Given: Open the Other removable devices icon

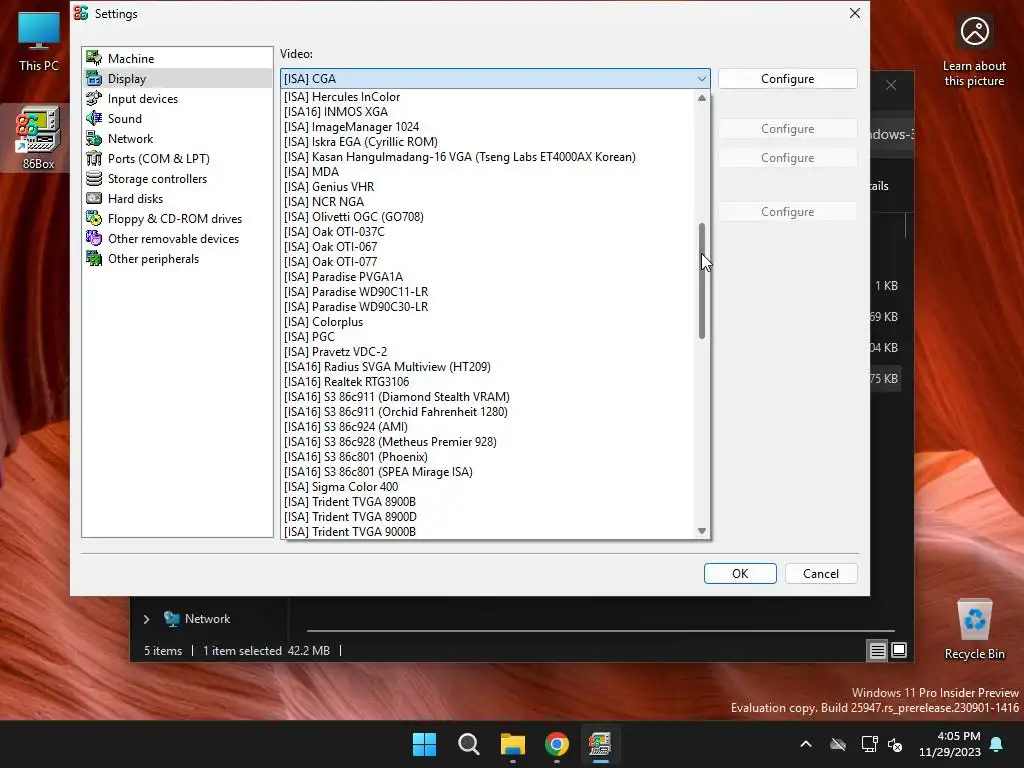Looking at the screenshot, I should click(x=94, y=238).
